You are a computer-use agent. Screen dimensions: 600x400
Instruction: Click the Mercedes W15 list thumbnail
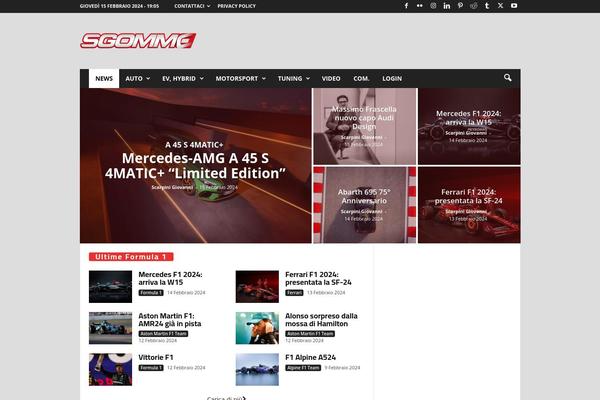pyautogui.click(x=110, y=287)
